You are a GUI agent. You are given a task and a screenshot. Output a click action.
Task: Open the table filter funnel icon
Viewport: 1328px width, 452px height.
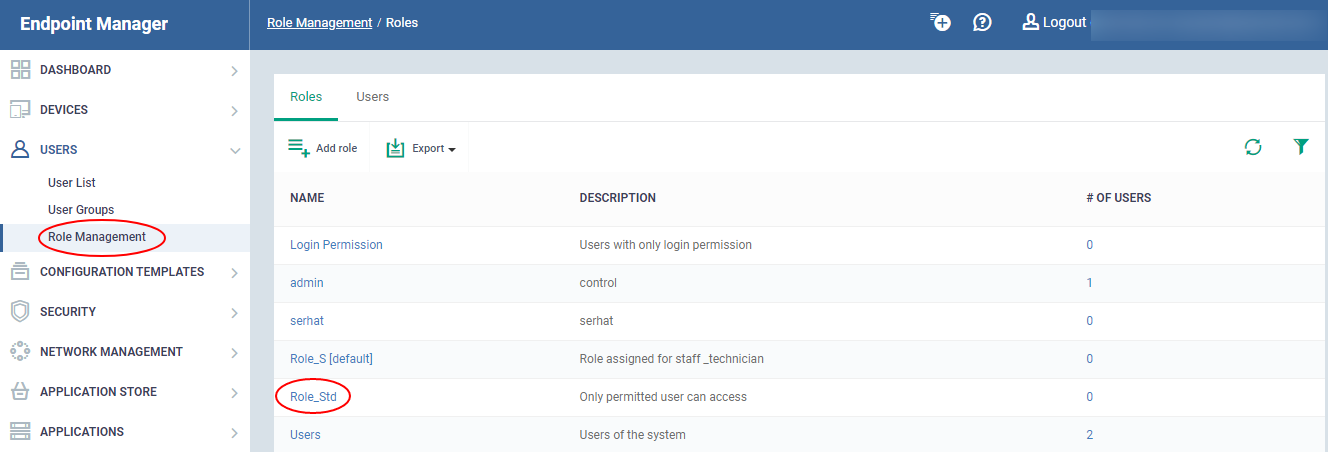coord(1300,148)
